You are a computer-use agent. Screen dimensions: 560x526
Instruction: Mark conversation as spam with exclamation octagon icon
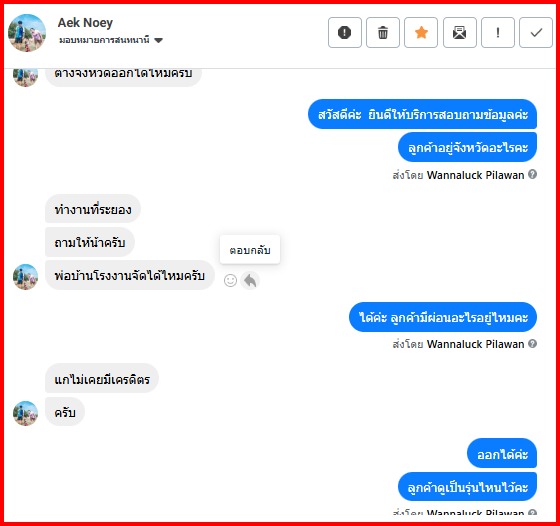point(345,32)
